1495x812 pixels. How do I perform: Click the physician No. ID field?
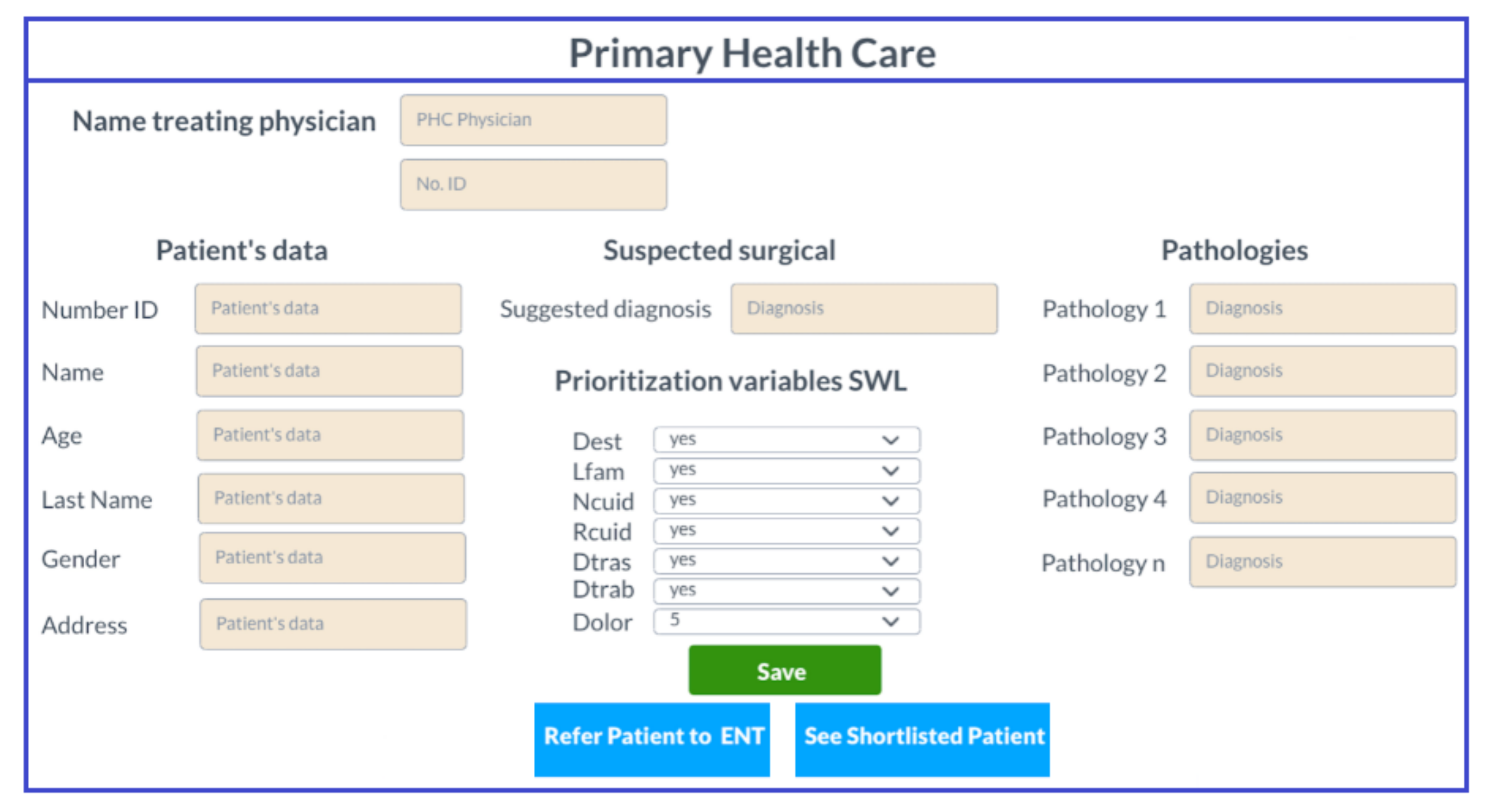[533, 185]
